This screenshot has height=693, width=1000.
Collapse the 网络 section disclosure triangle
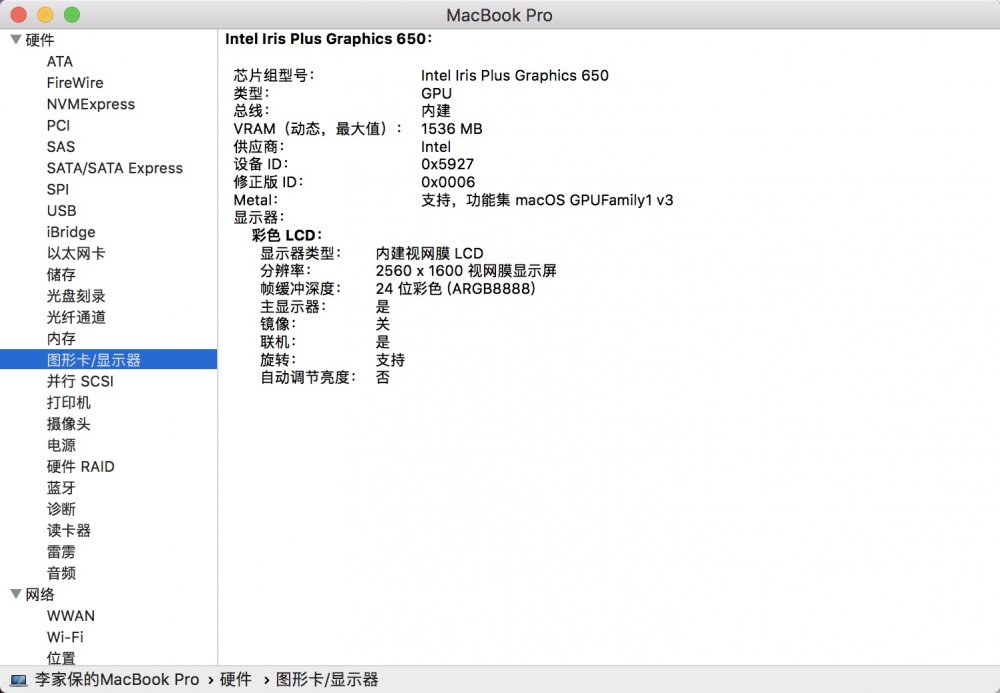(16, 594)
